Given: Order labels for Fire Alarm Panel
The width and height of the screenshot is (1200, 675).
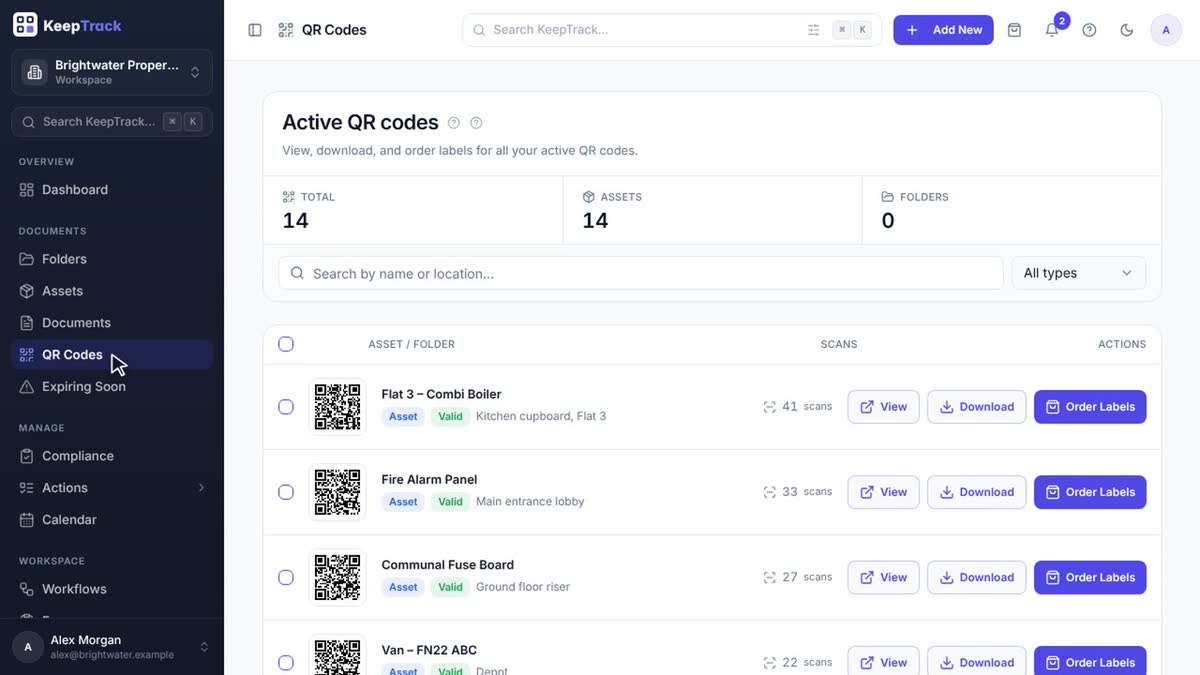Looking at the screenshot, I should click(1090, 492).
